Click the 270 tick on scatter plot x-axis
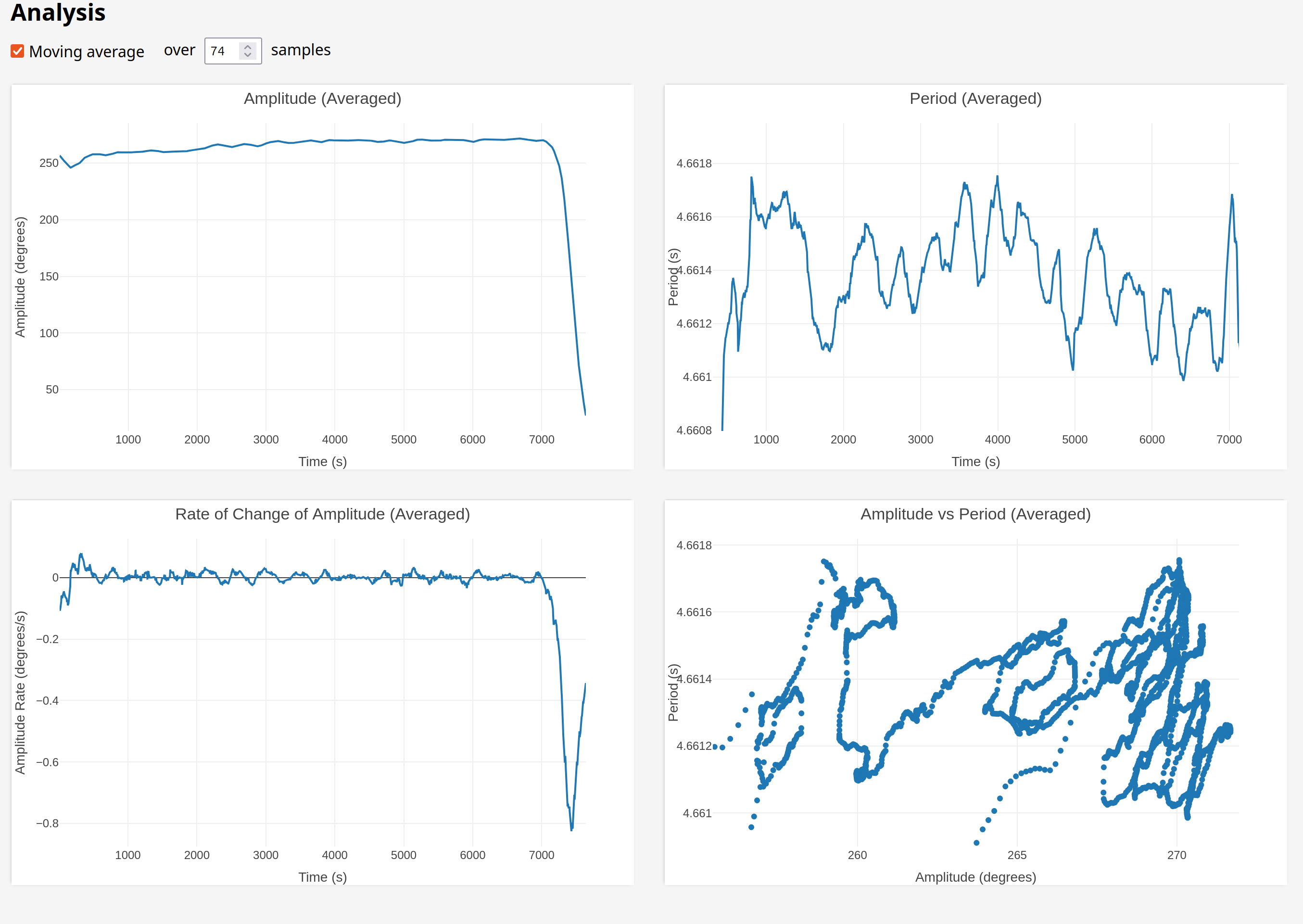This screenshot has height=924, width=1303. tap(1176, 855)
